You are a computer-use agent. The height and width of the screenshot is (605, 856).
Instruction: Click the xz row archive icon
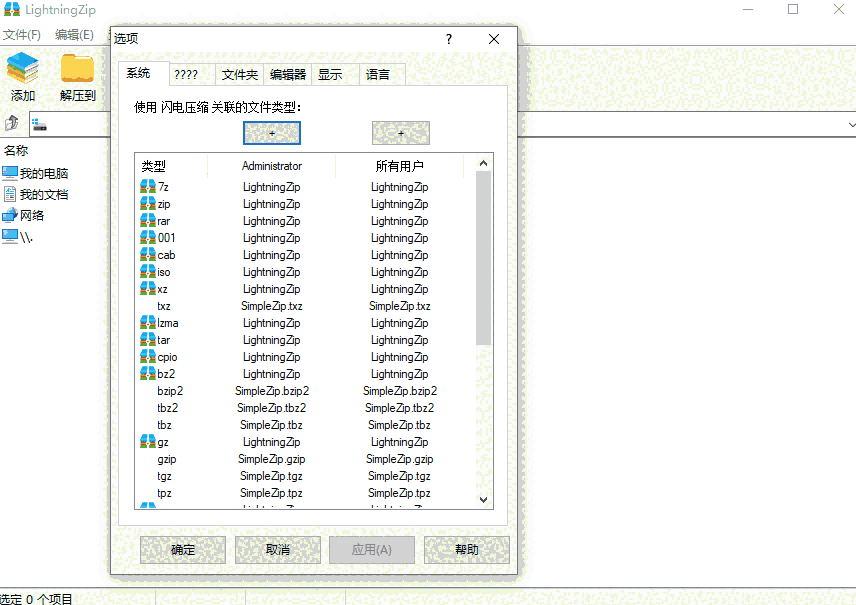148,288
